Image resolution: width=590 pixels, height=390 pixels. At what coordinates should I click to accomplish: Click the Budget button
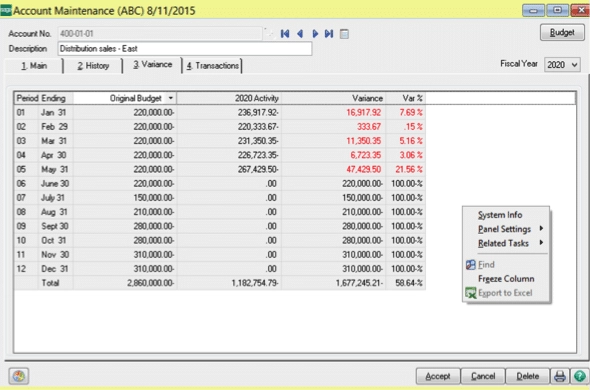[x=562, y=32]
